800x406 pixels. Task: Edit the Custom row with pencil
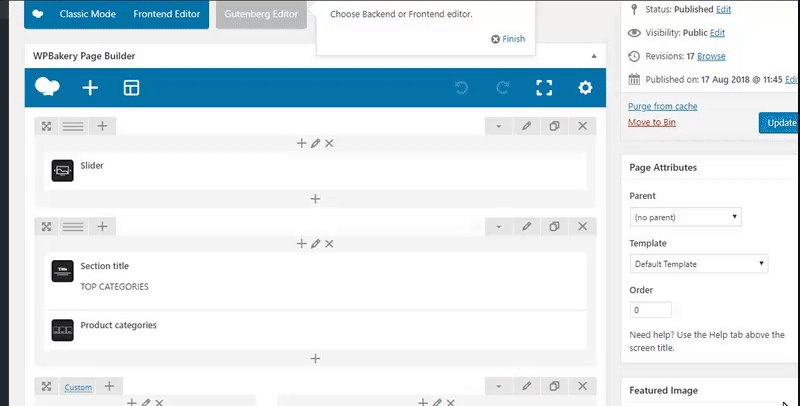[527, 386]
